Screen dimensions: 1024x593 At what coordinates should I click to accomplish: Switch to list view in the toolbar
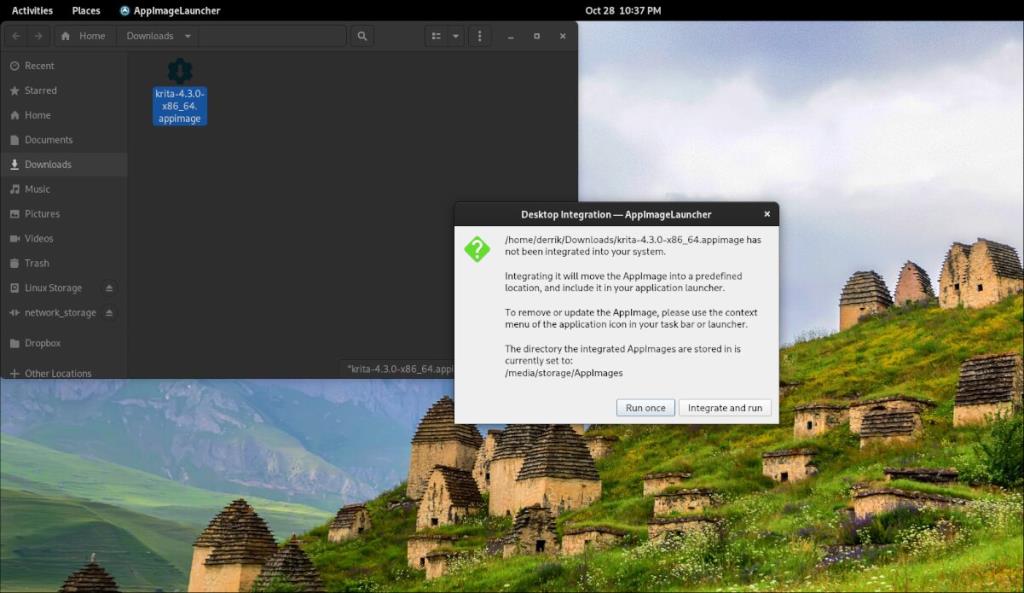[x=434, y=36]
